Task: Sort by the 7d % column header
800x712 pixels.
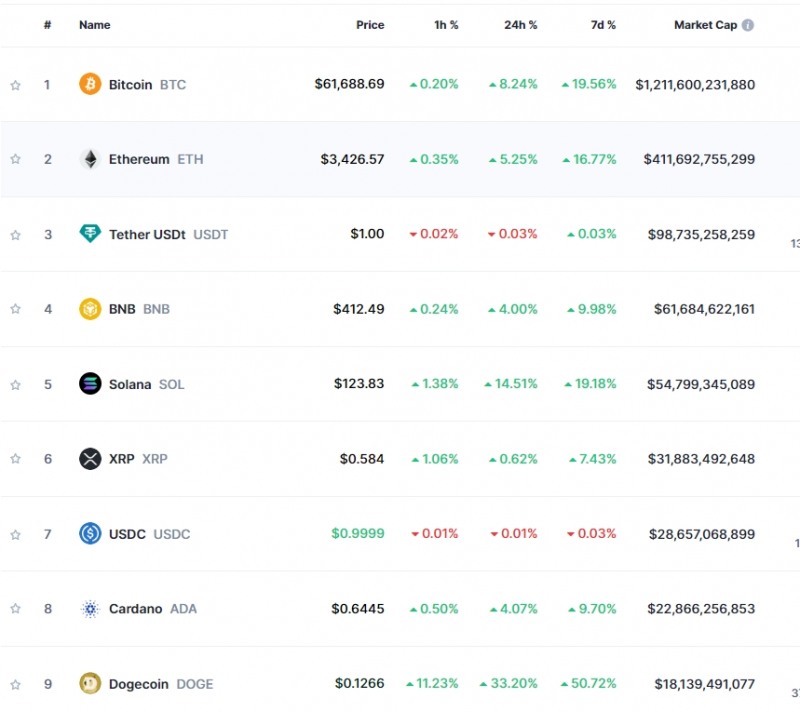Action: 603,25
